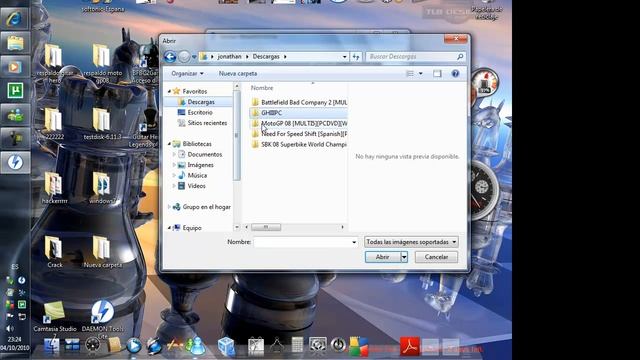This screenshot has width=640, height=360.
Task: Click the 23:24 clock on taskbar
Action: click(14, 339)
